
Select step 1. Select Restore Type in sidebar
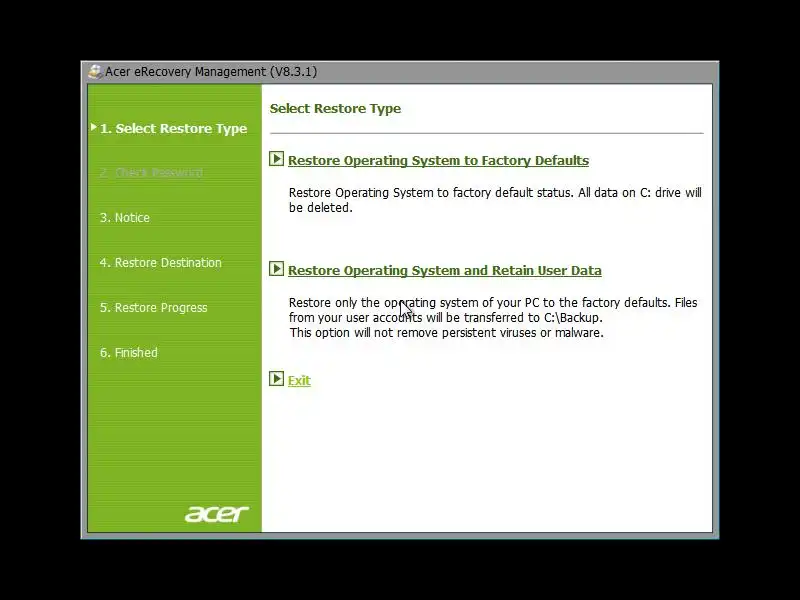tap(173, 129)
